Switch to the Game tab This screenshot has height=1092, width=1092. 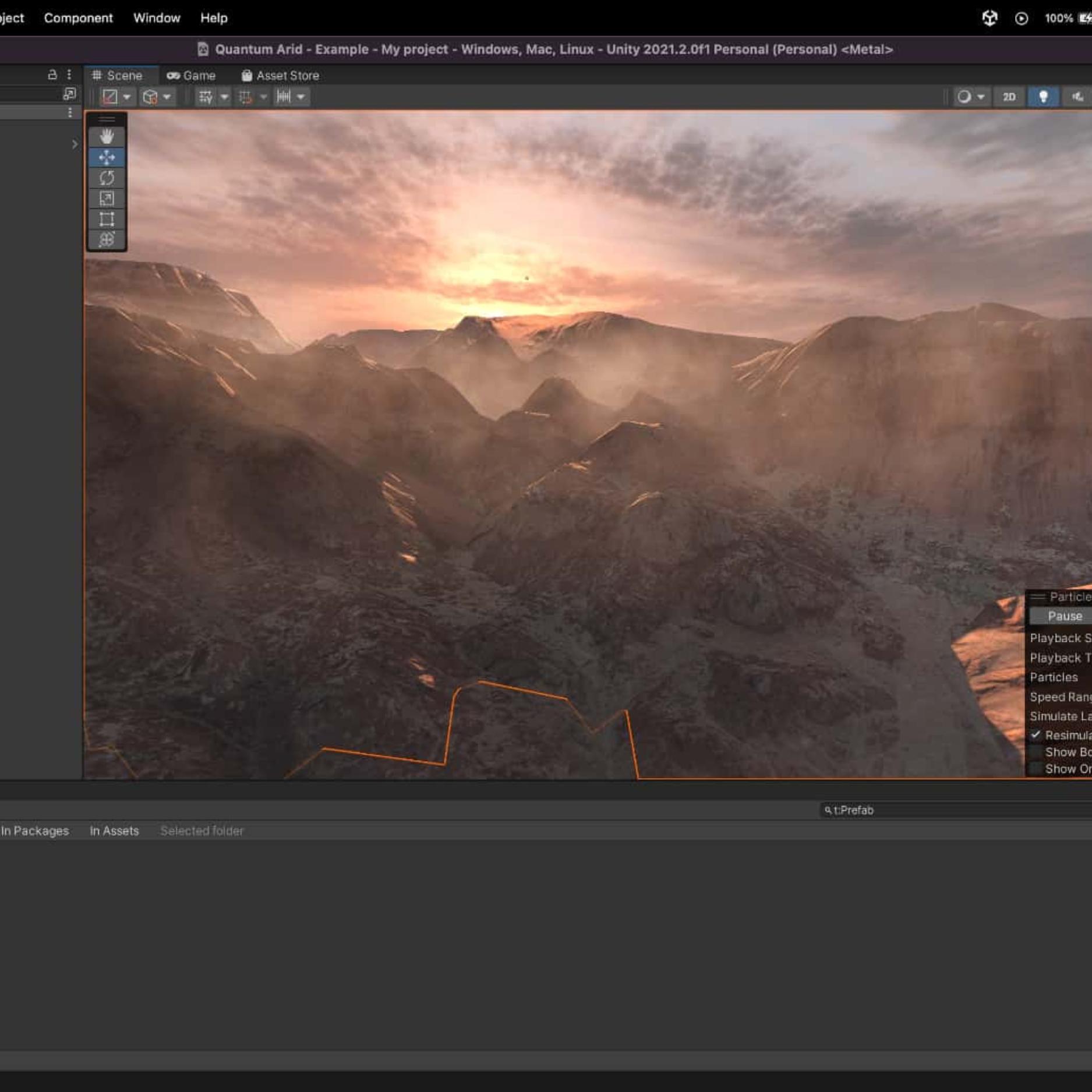click(x=191, y=76)
